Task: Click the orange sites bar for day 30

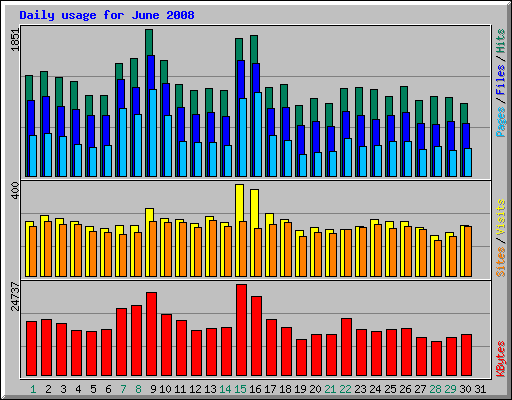Action: (468, 251)
